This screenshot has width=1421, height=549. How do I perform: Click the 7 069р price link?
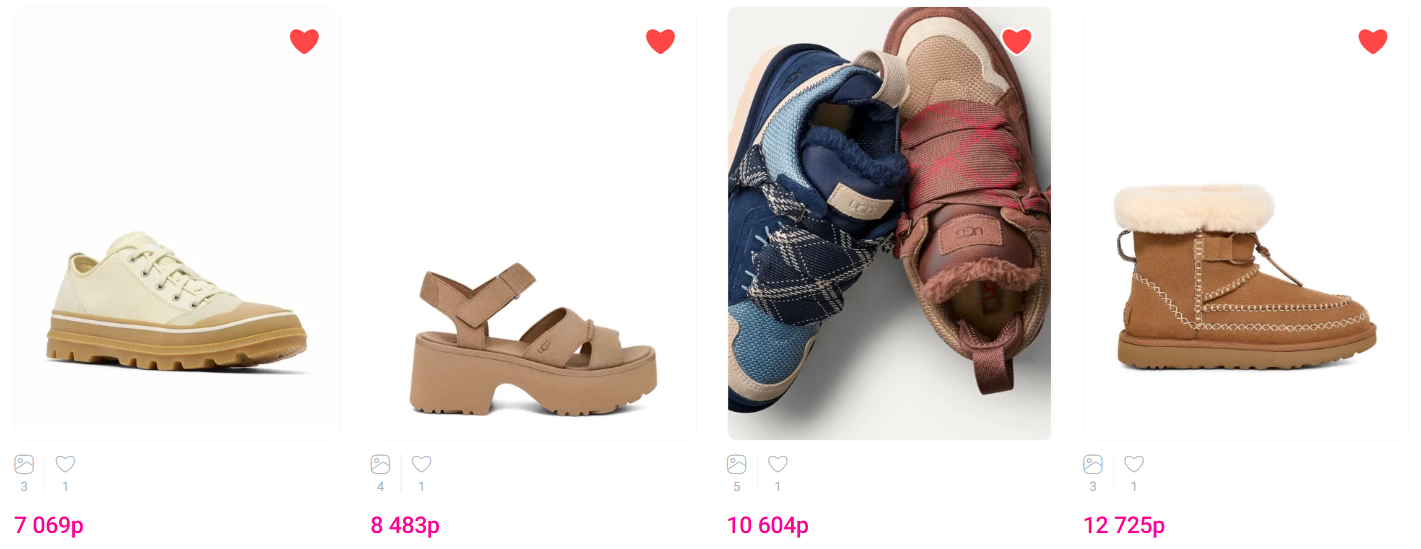[x=49, y=525]
